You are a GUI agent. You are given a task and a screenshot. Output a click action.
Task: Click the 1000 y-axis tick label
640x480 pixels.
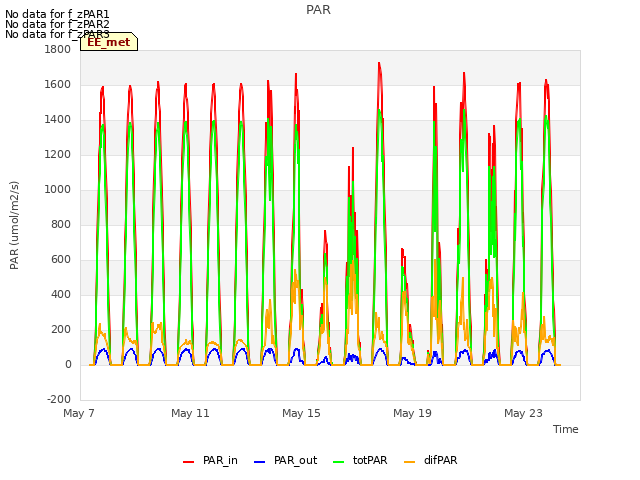click(58, 189)
